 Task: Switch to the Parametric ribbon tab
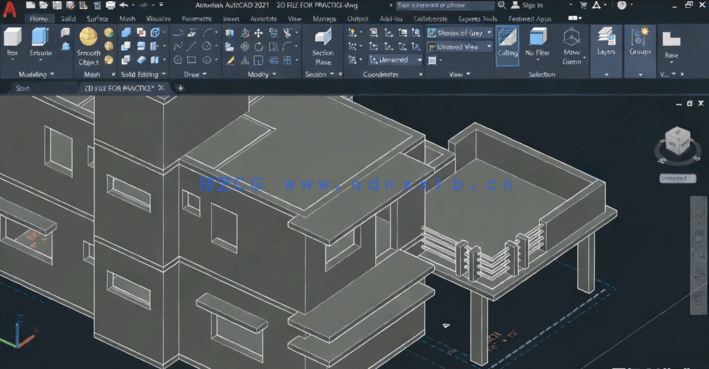pyautogui.click(x=197, y=19)
